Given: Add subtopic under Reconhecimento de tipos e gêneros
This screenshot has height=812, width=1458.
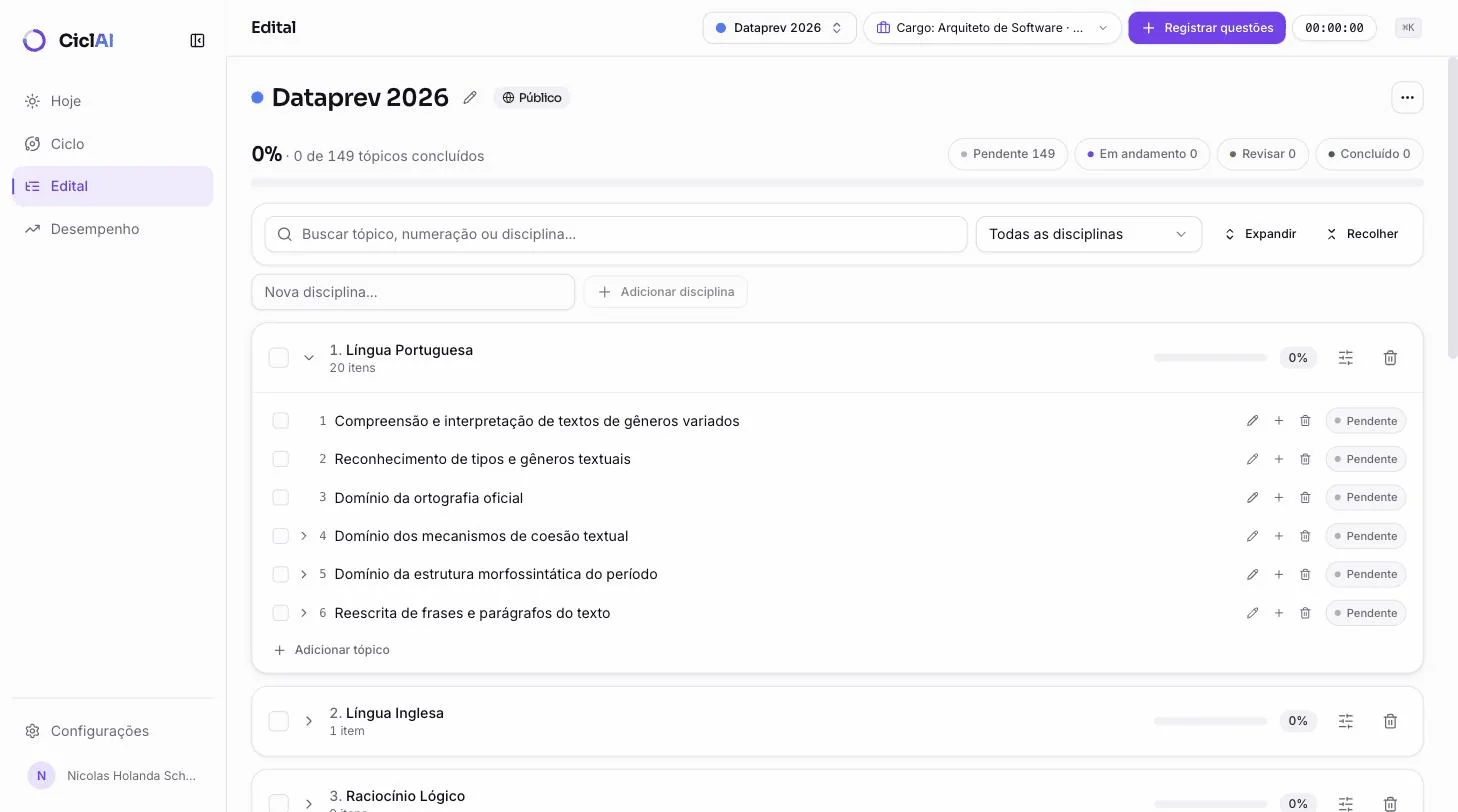Looking at the screenshot, I should 1278,459.
